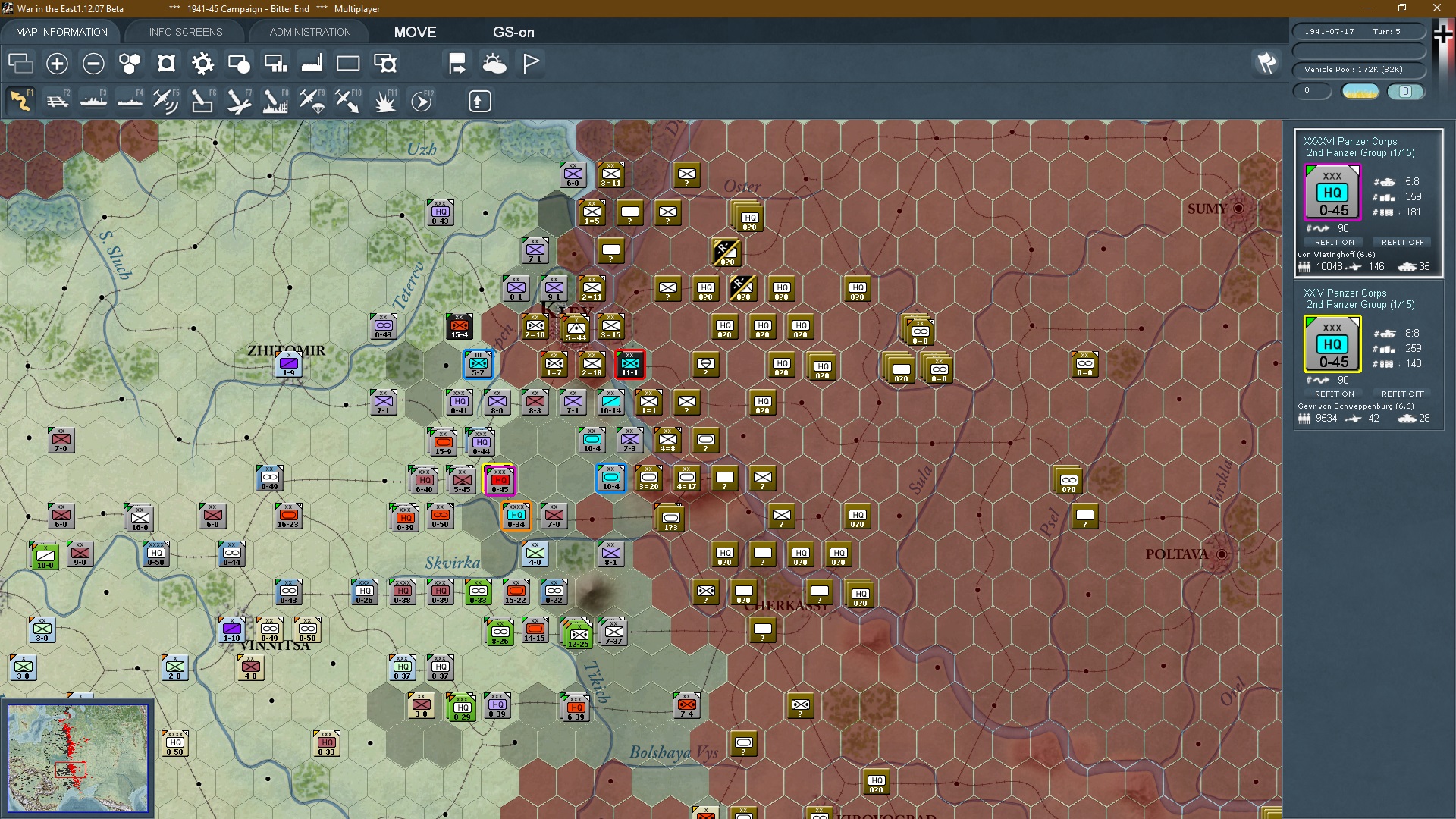Click the minimap overview thumbnail
Viewport: 1456px width, 819px height.
(x=78, y=758)
